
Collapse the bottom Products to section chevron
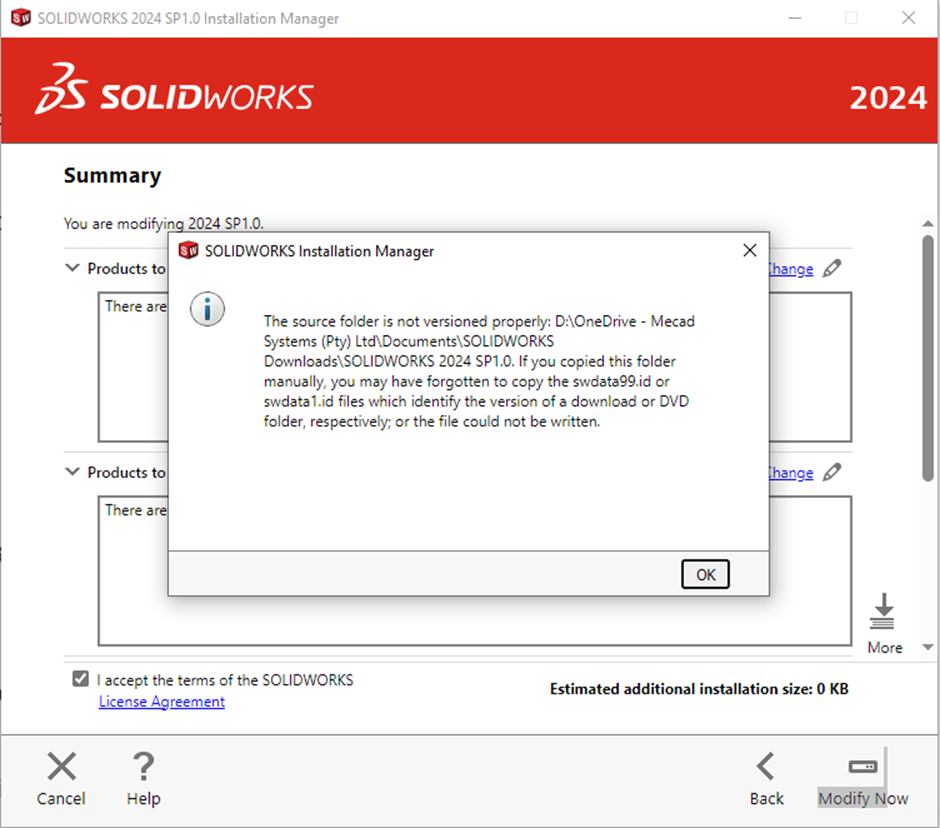(x=71, y=472)
